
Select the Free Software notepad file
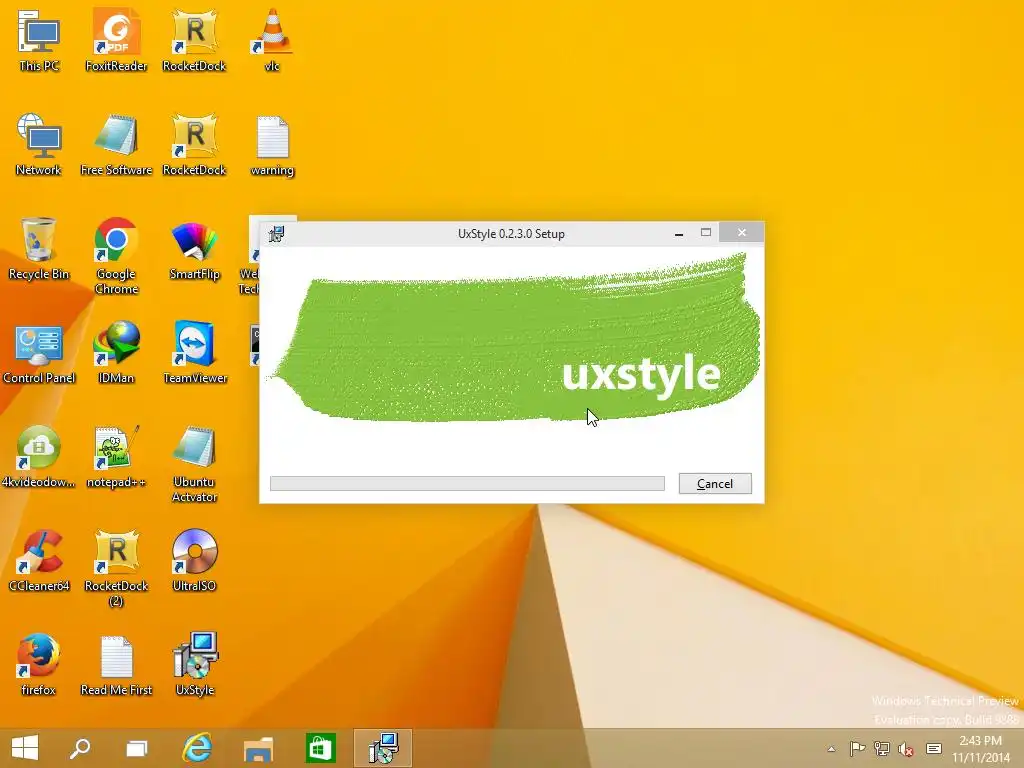[116, 145]
